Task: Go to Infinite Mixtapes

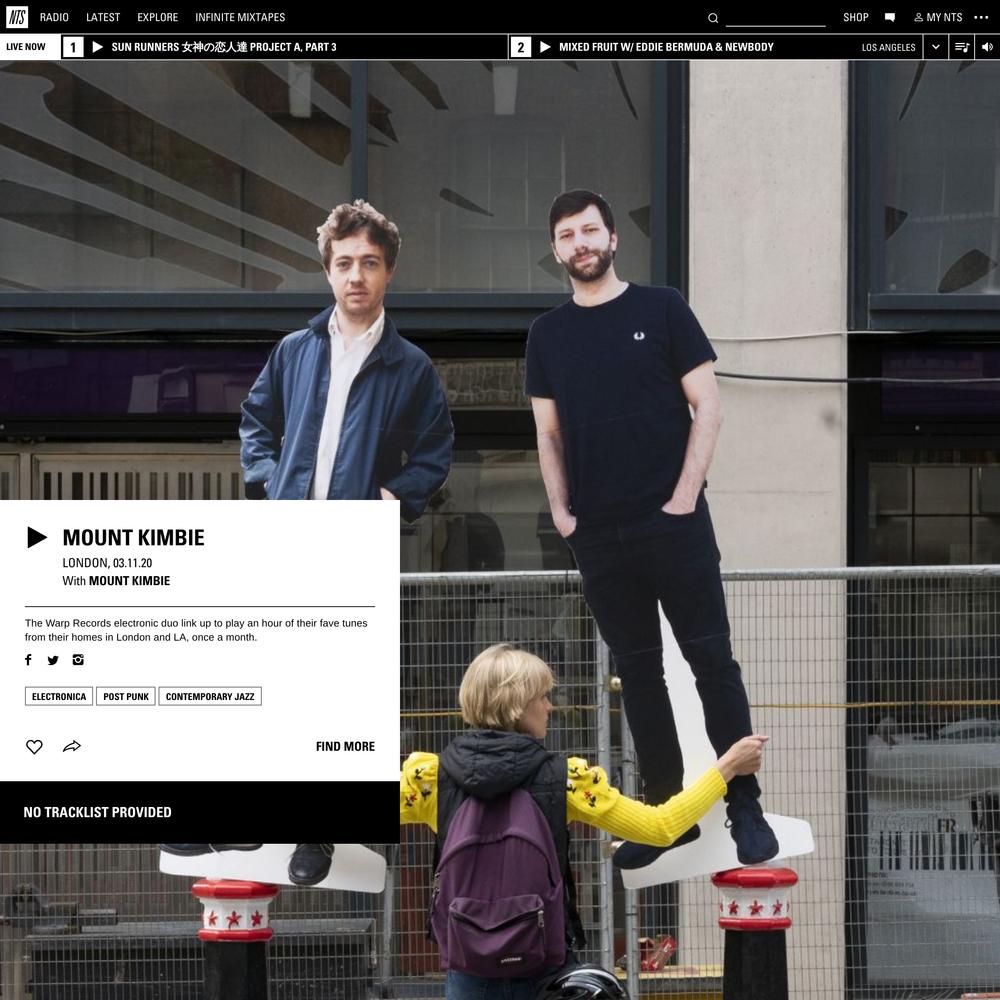Action: [240, 17]
